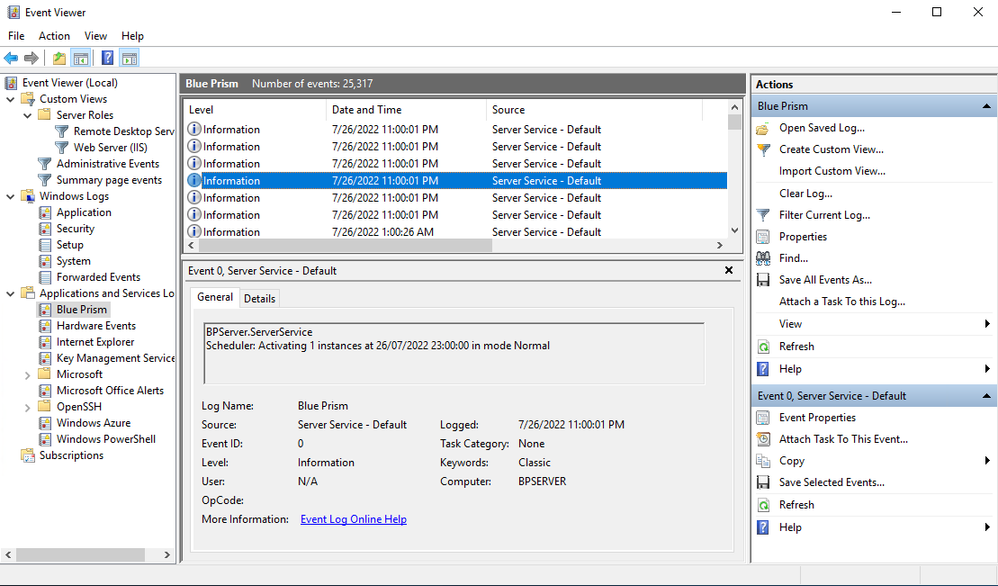Viewport: 998px width, 586px height.
Task: Close the event preview pane
Action: 729,270
